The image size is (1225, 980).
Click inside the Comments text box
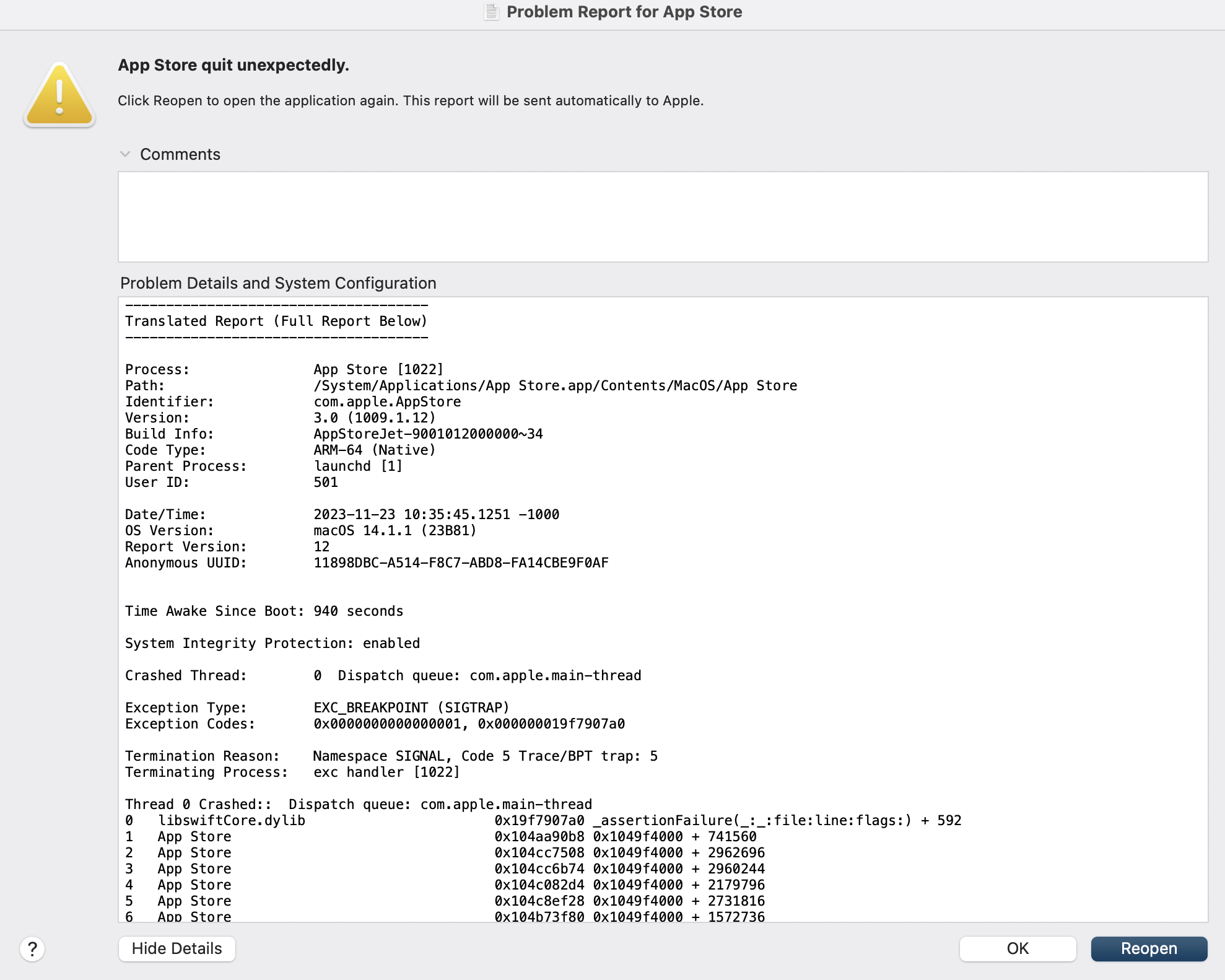click(663, 217)
